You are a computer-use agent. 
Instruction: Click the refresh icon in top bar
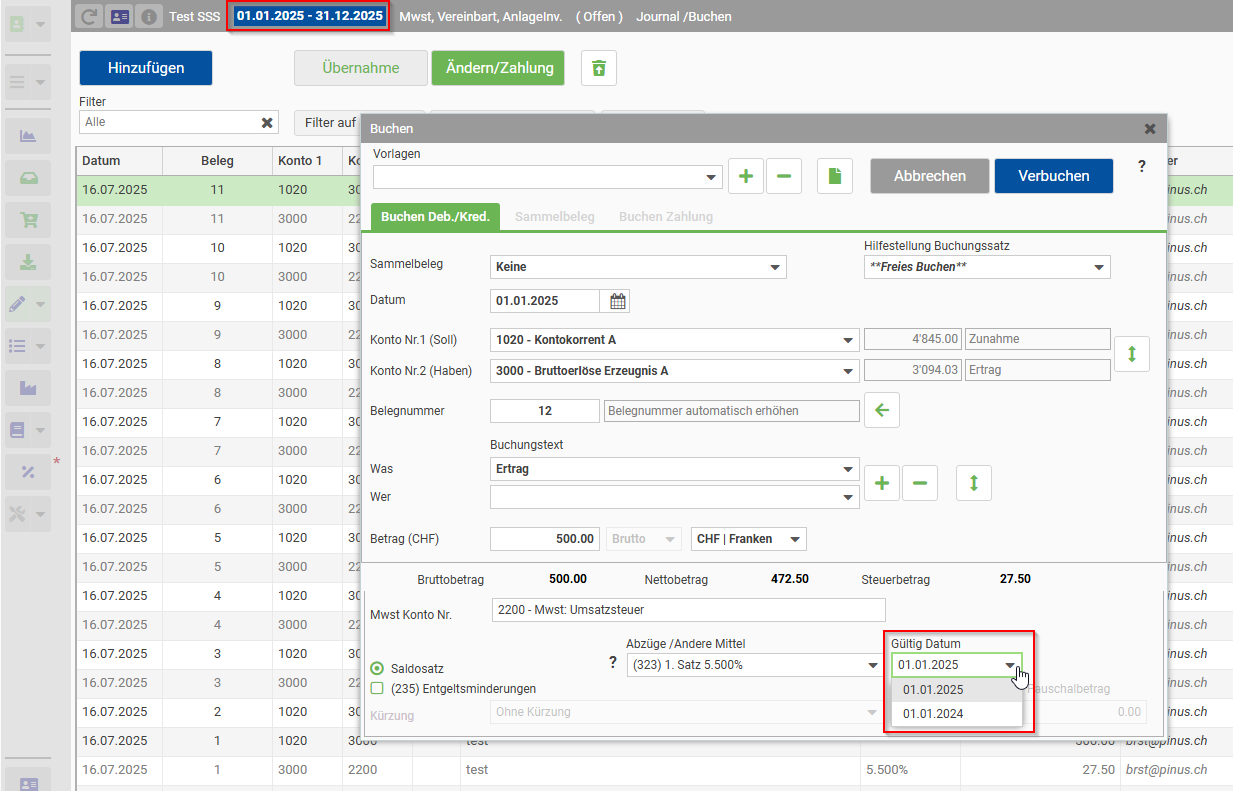[89, 16]
